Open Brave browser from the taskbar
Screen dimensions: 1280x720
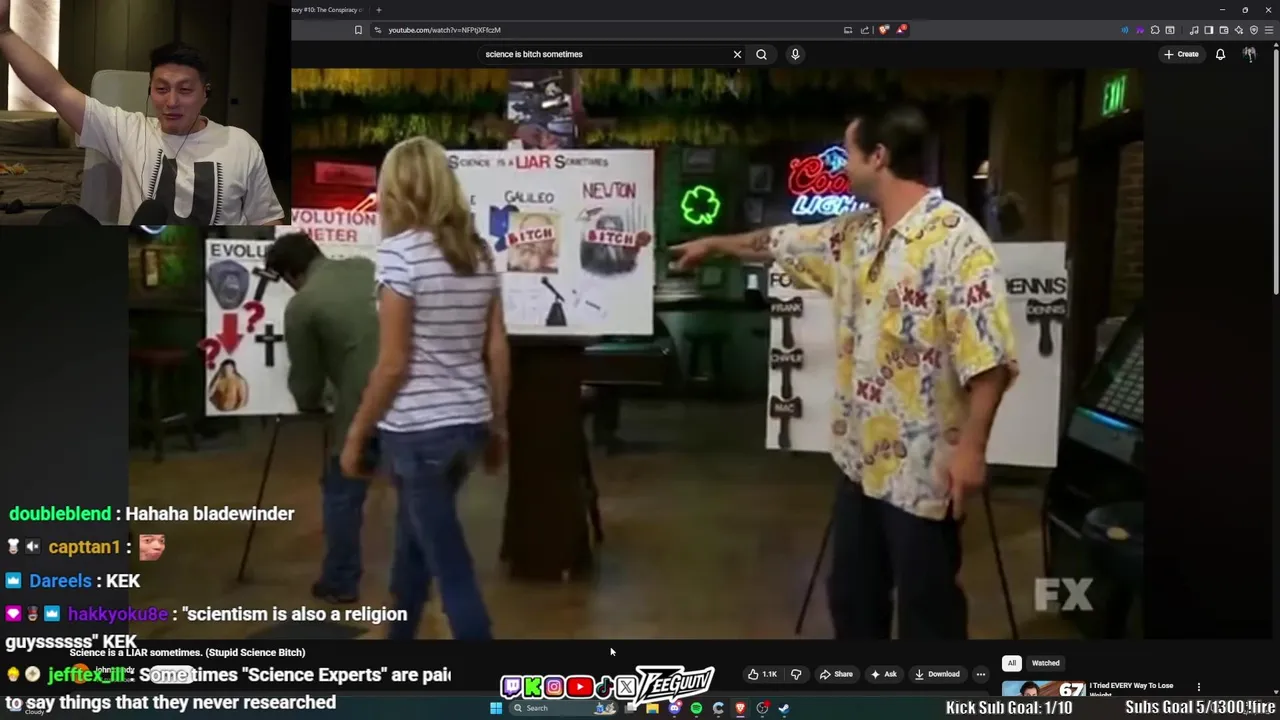coord(740,708)
